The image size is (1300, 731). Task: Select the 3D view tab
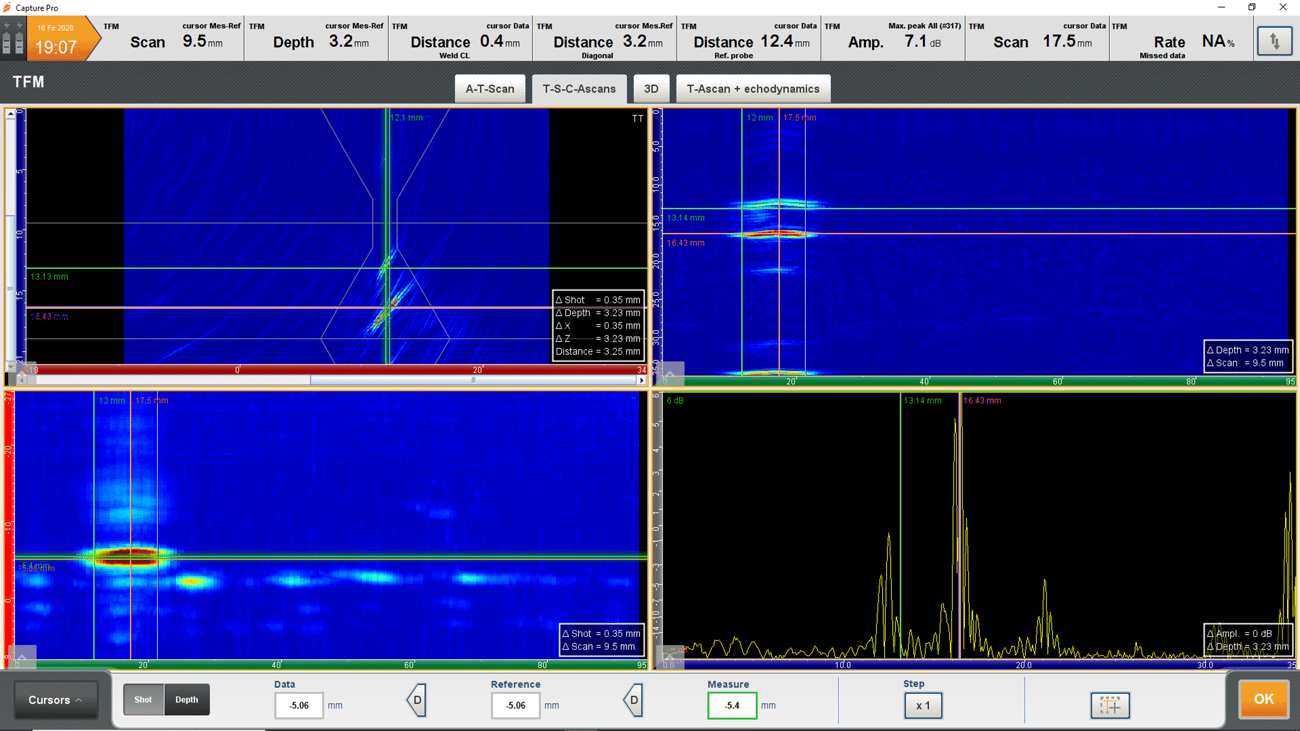point(651,89)
